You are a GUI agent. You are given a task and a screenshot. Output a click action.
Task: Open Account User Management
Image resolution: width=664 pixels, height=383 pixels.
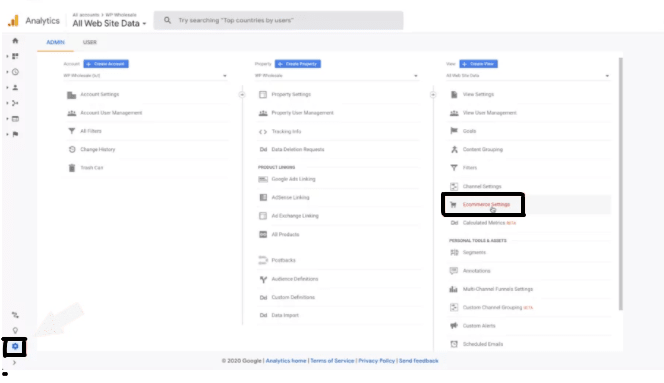pos(111,113)
